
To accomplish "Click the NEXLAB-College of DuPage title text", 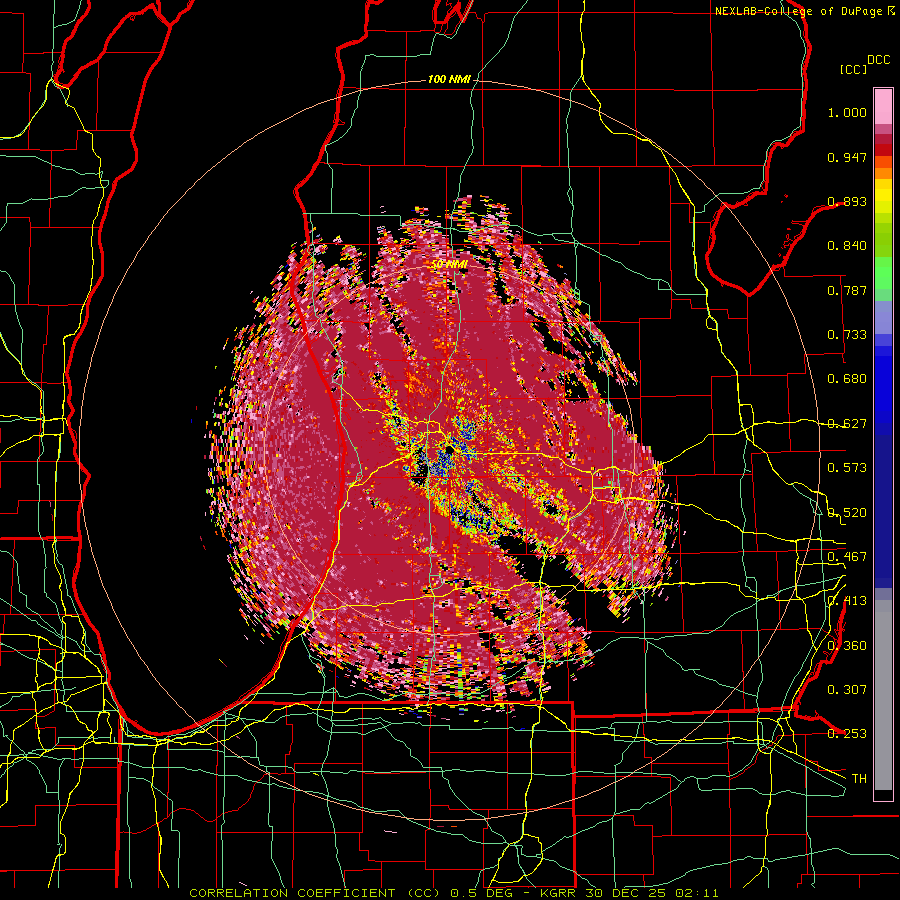I will pyautogui.click(x=804, y=11).
